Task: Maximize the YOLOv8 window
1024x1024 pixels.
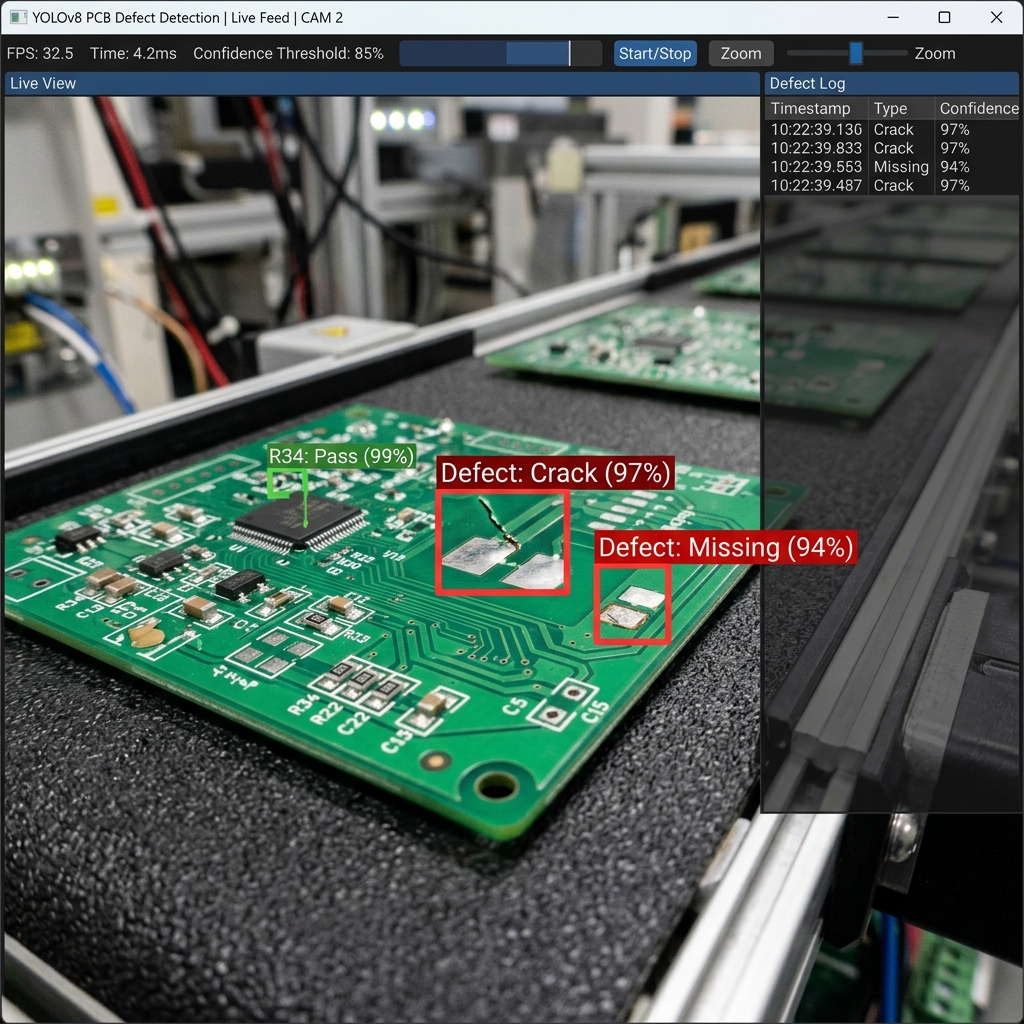Action: [944, 18]
